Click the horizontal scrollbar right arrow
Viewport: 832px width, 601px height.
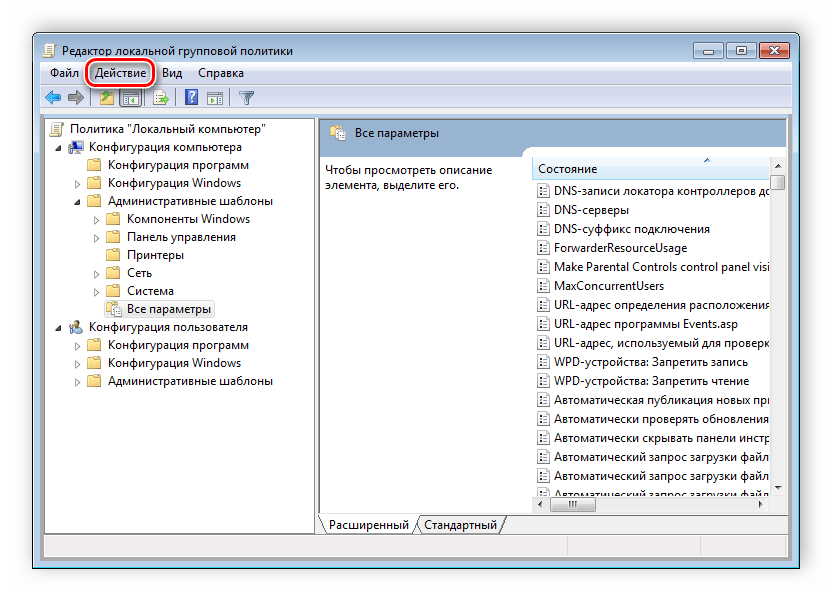pyautogui.click(x=761, y=504)
